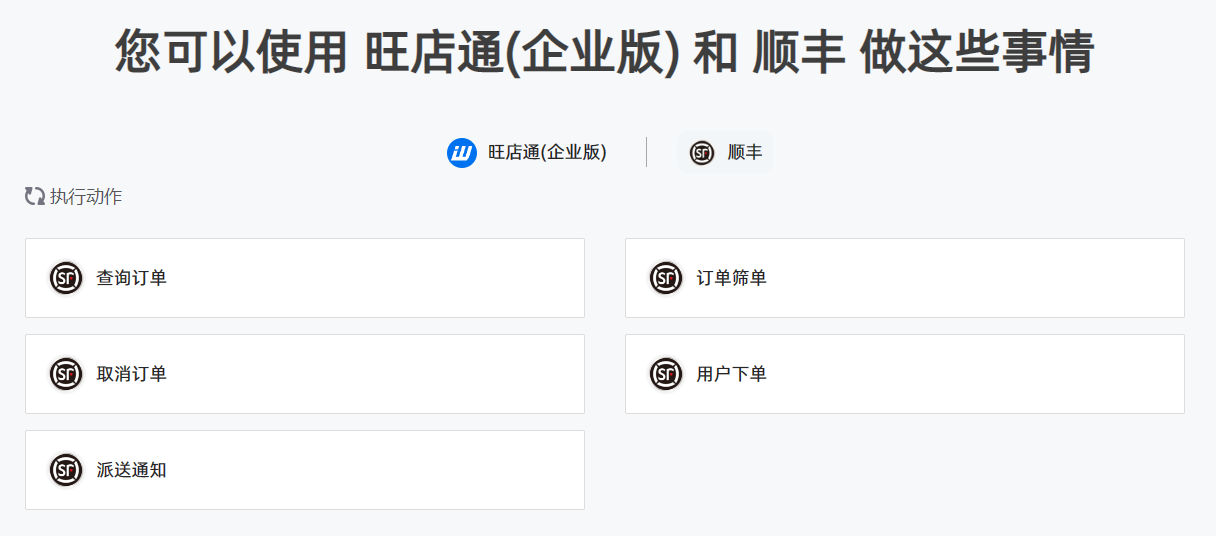Viewport: 1216px width, 536px height.
Task: Click the circular arrows icon beside 执行动作
Action: point(35,196)
